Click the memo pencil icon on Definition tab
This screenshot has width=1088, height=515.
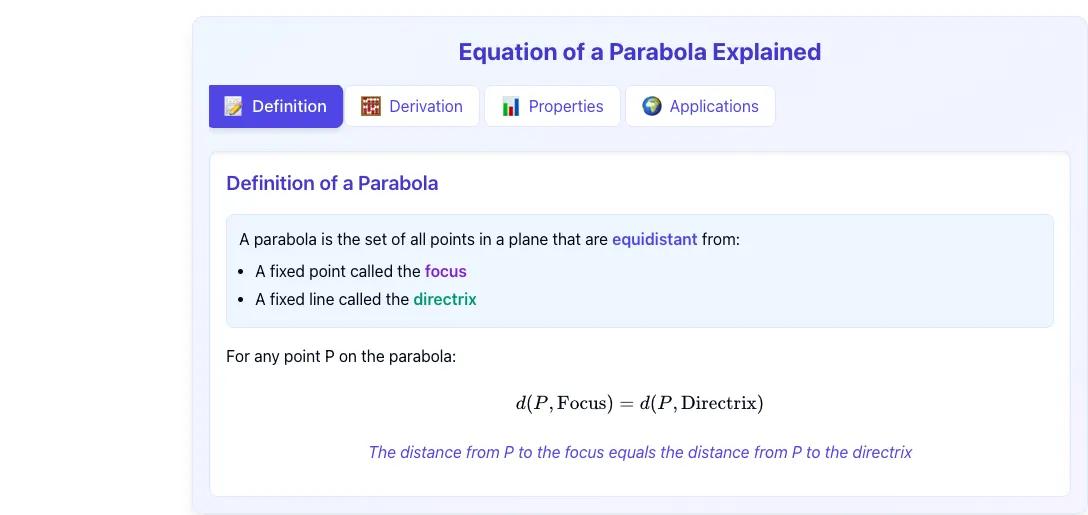(233, 106)
